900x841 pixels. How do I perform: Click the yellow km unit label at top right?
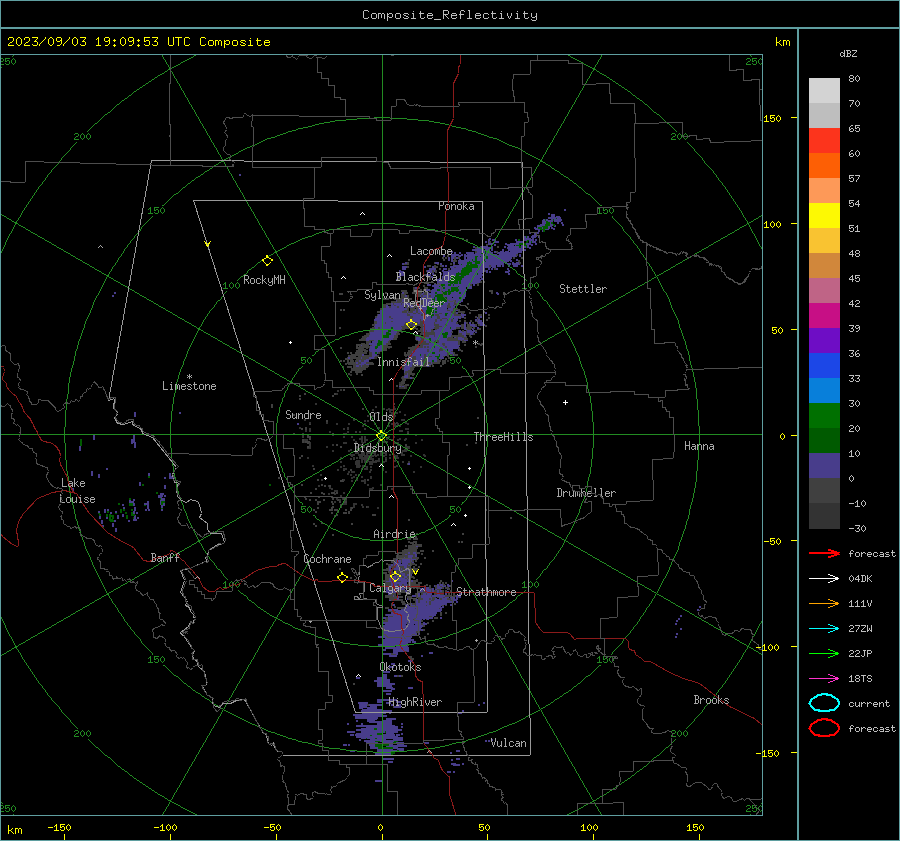pyautogui.click(x=782, y=42)
